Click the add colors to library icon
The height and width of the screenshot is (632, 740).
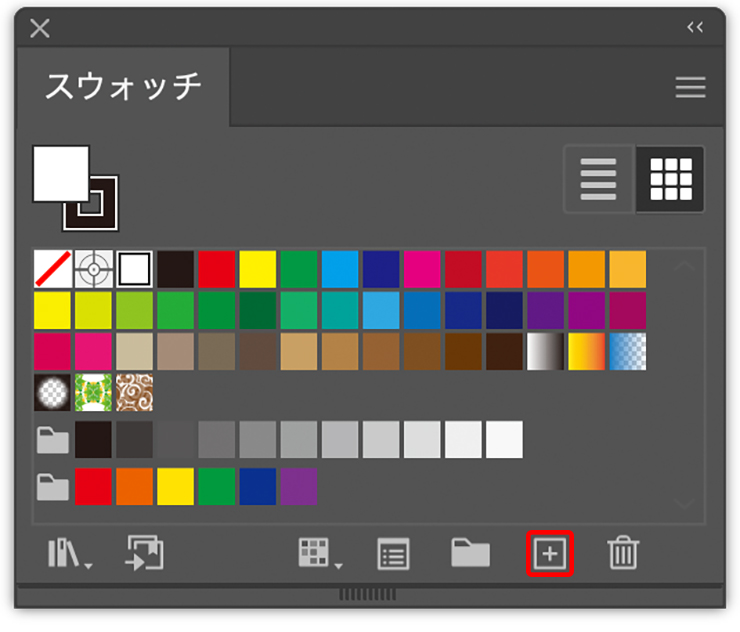coord(144,554)
